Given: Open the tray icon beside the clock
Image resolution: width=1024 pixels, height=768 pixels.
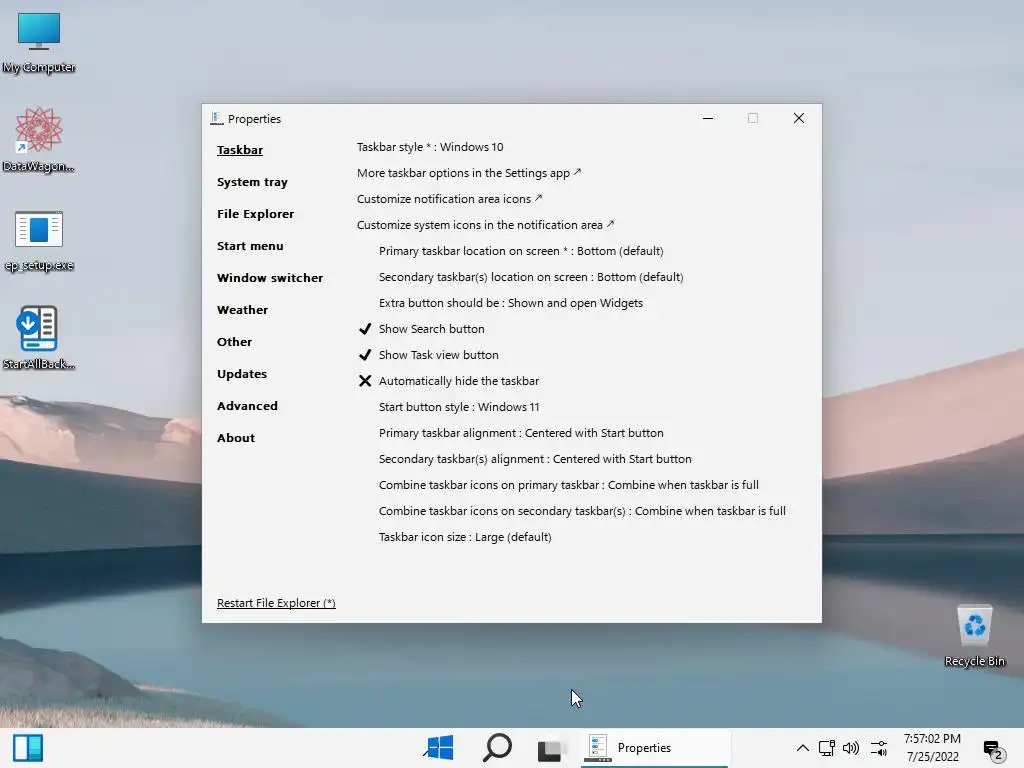Looking at the screenshot, I should [x=879, y=748].
